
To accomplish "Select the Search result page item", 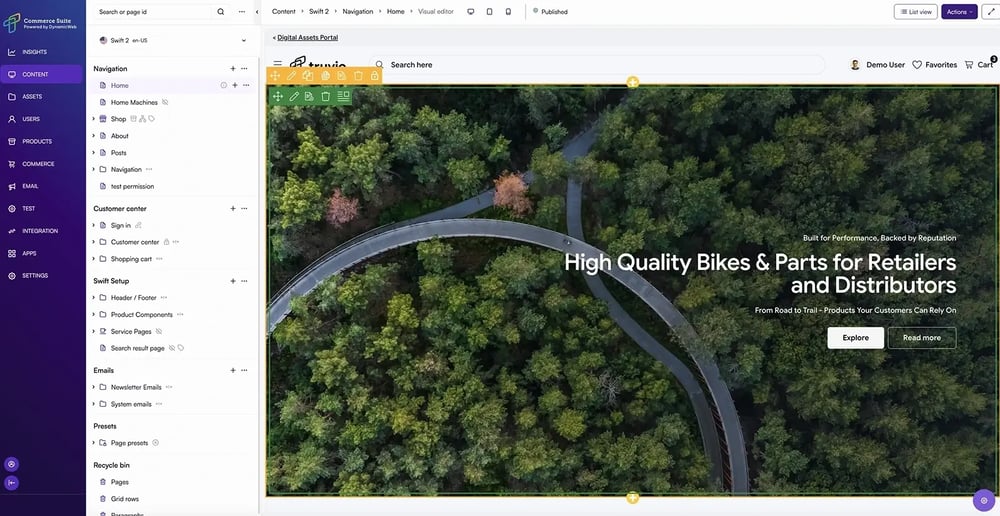I will [x=138, y=348].
